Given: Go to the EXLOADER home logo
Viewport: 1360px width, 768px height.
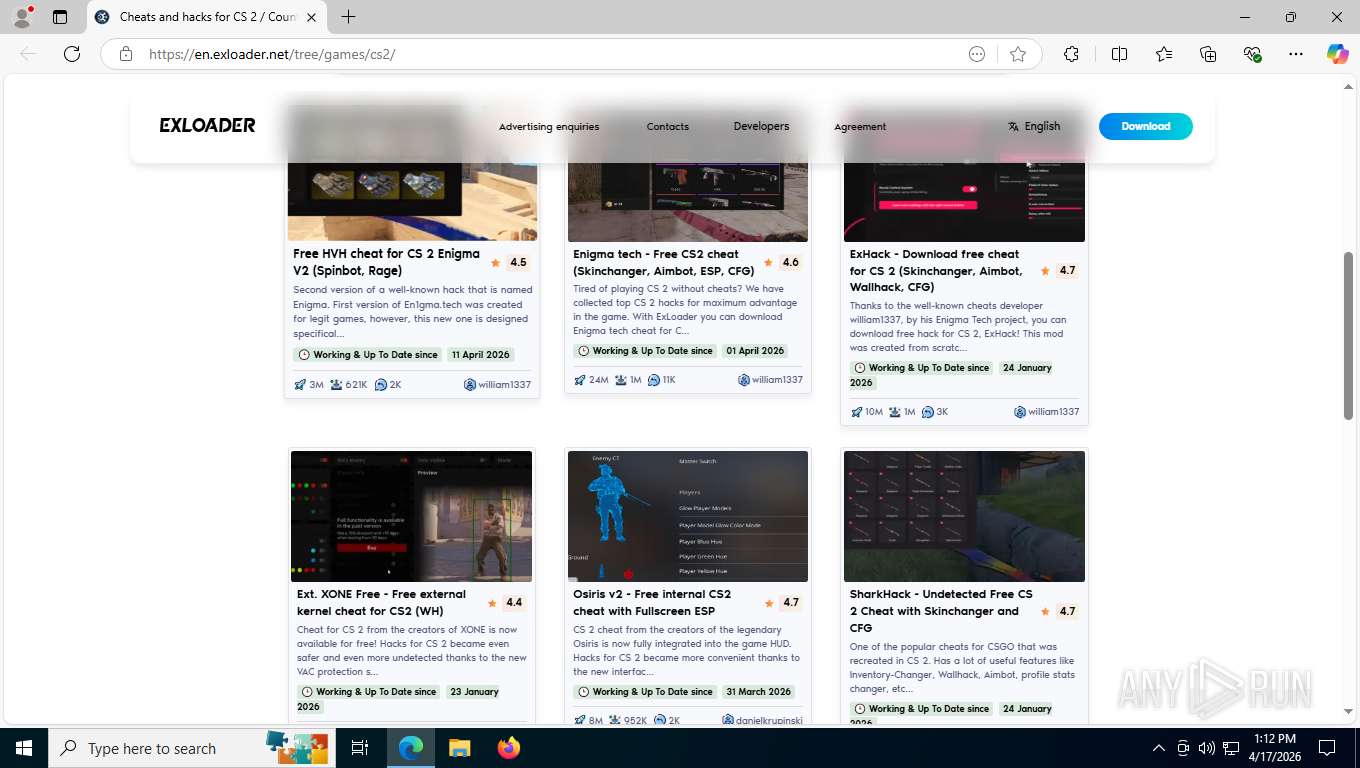Looking at the screenshot, I should [207, 126].
